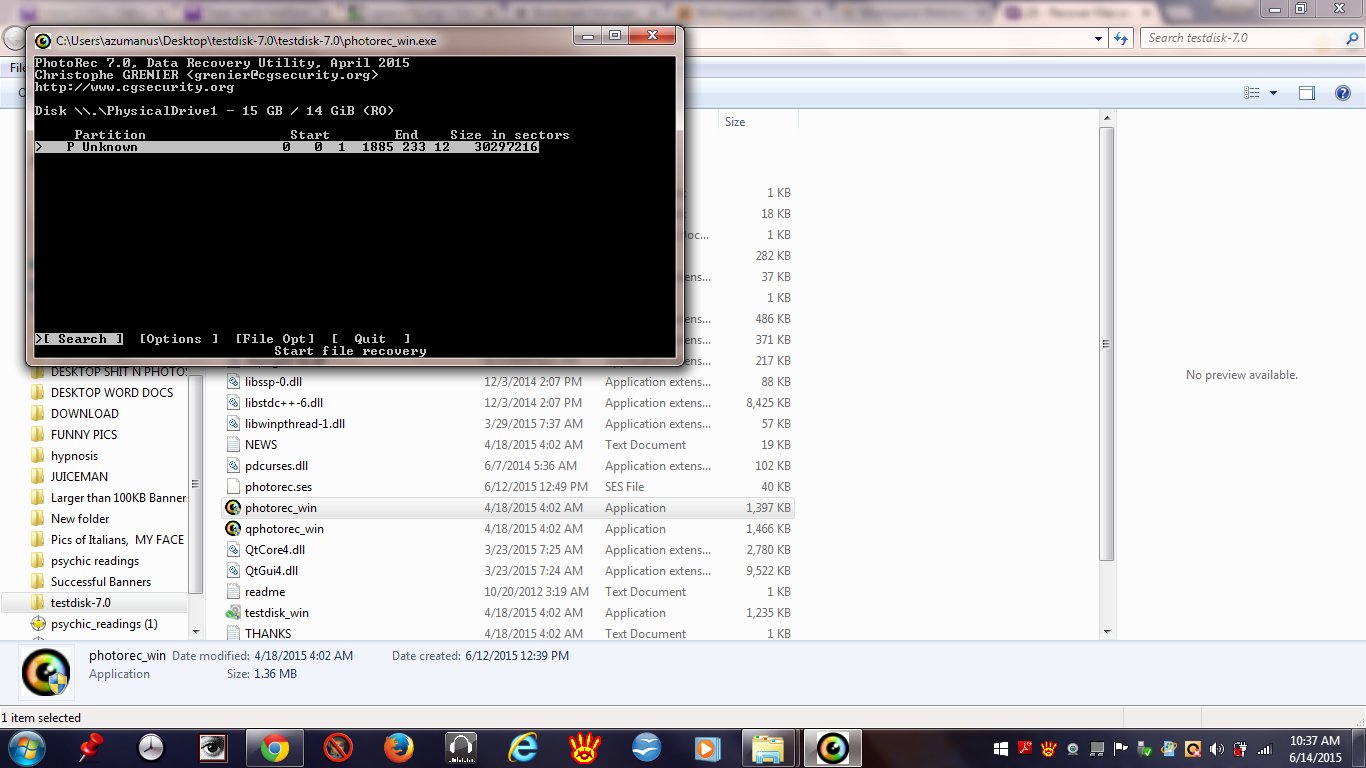1366x768 pixels.
Task: Switch to Google Chrome in taskbar
Action: click(x=275, y=747)
